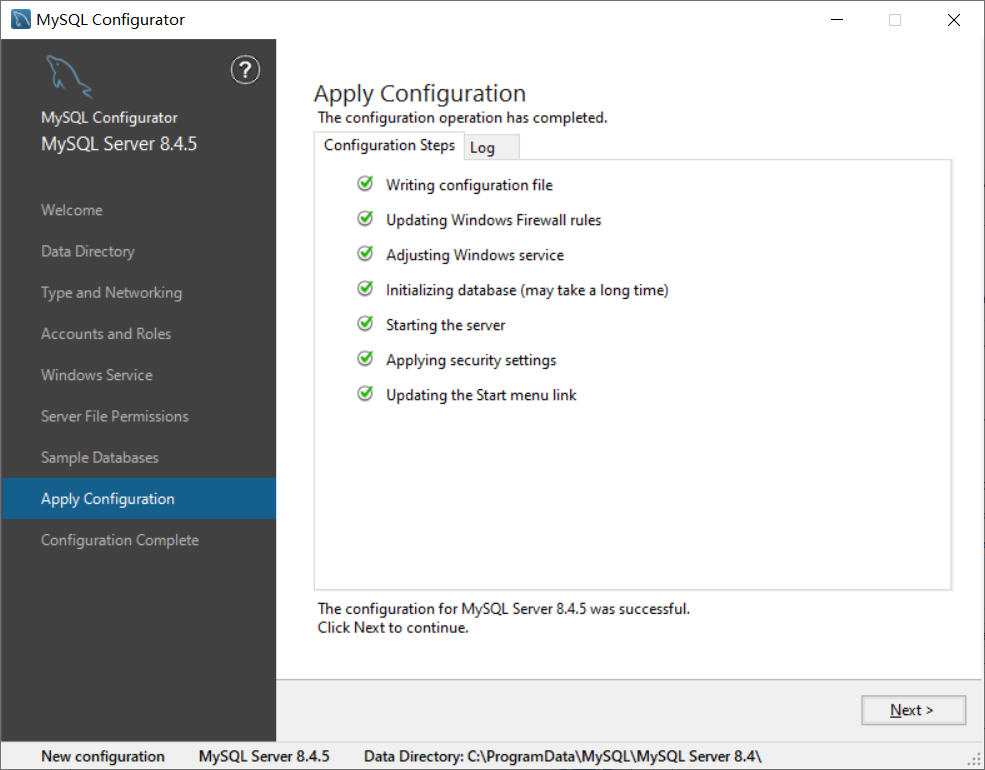Select Sample Databases sidebar step
Image resolution: width=985 pixels, height=770 pixels.
100,458
